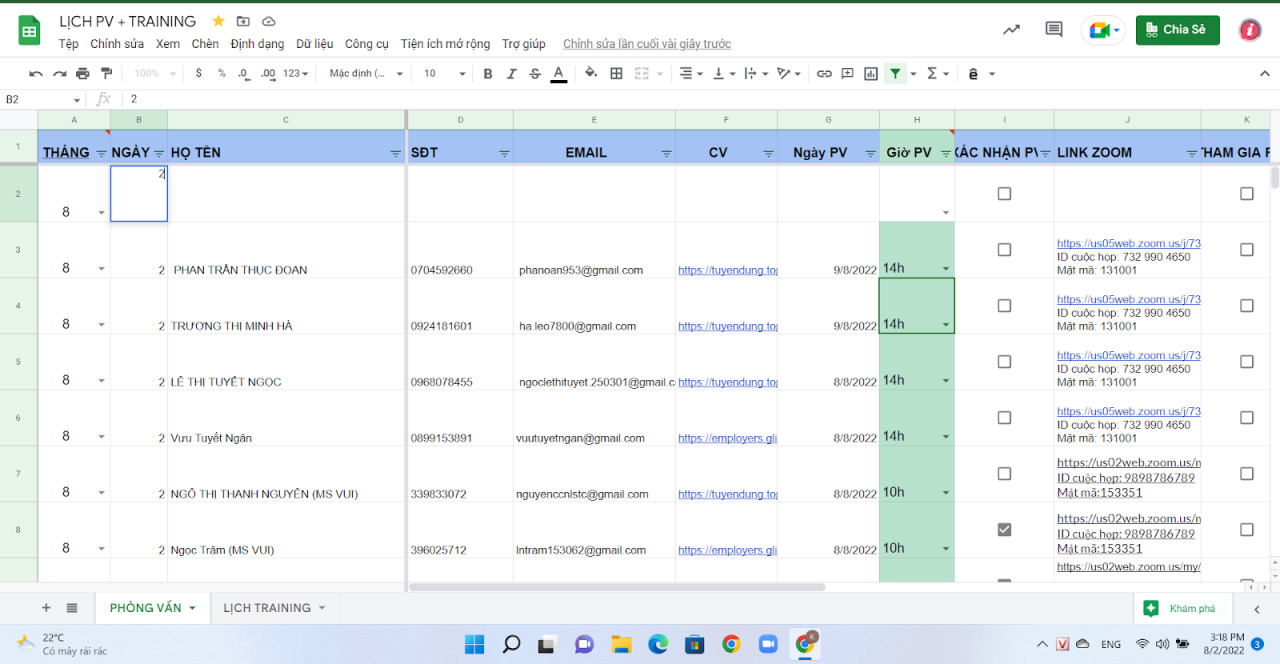
Task: Click the Chia Sẻ button
Action: pyautogui.click(x=1177, y=30)
